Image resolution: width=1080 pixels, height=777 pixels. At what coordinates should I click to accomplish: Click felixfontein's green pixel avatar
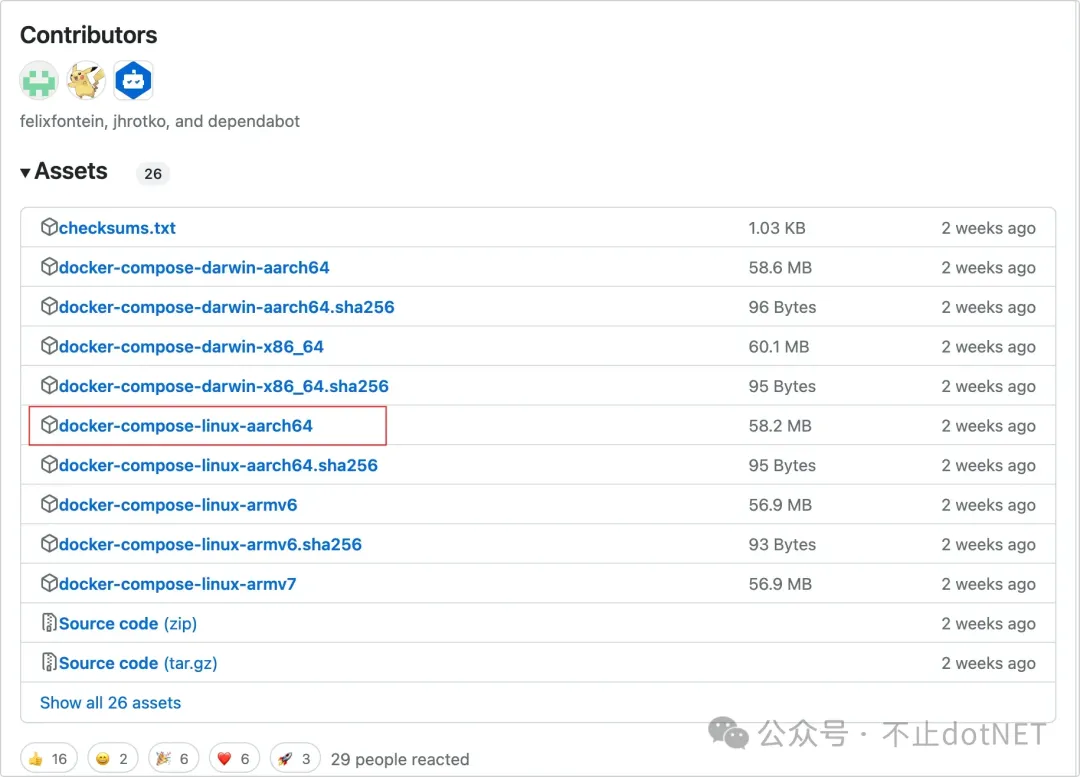pos(39,81)
